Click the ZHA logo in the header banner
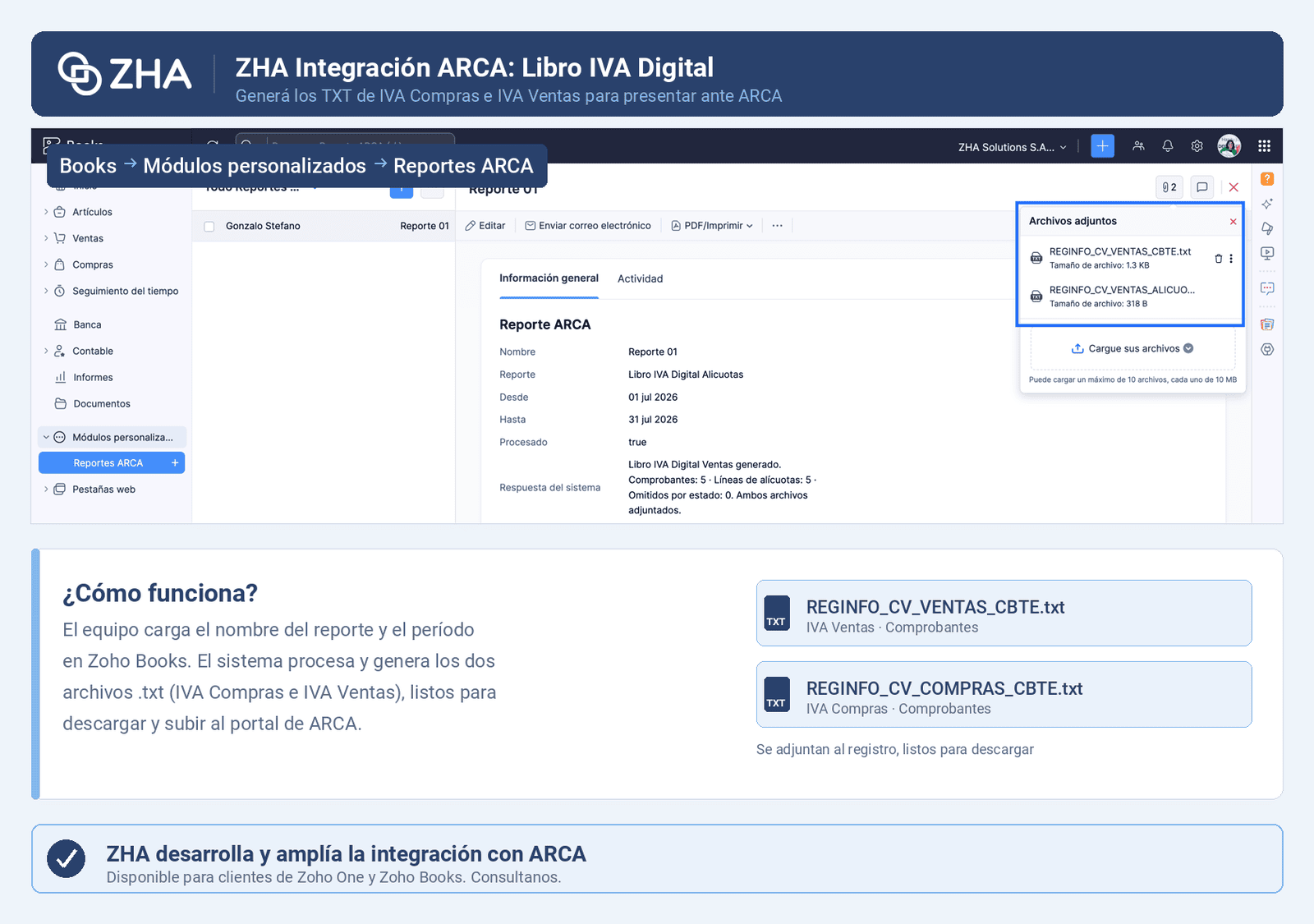The width and height of the screenshot is (1314, 924). [125, 74]
